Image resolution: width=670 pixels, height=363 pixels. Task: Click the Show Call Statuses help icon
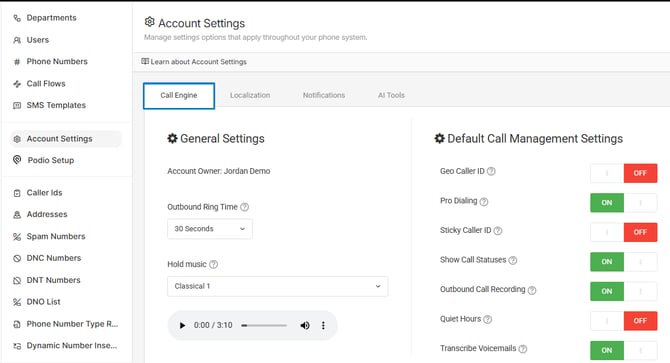(513, 260)
